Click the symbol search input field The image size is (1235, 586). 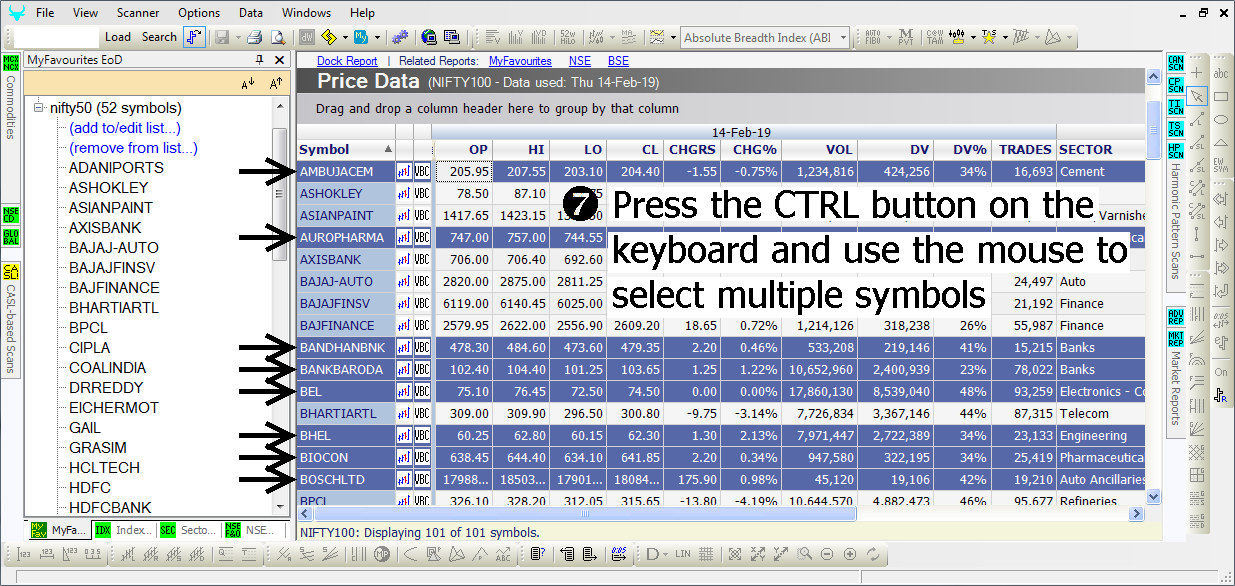(57, 38)
